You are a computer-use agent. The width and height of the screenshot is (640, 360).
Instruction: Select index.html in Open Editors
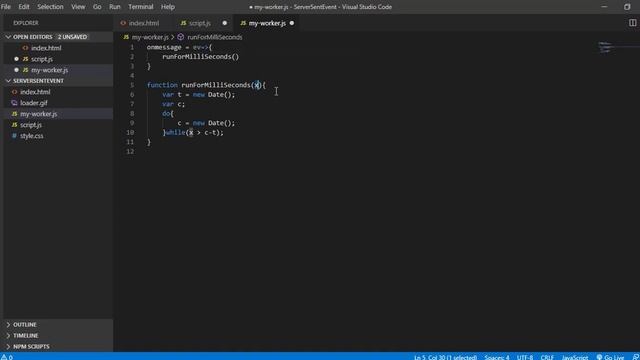(46, 48)
